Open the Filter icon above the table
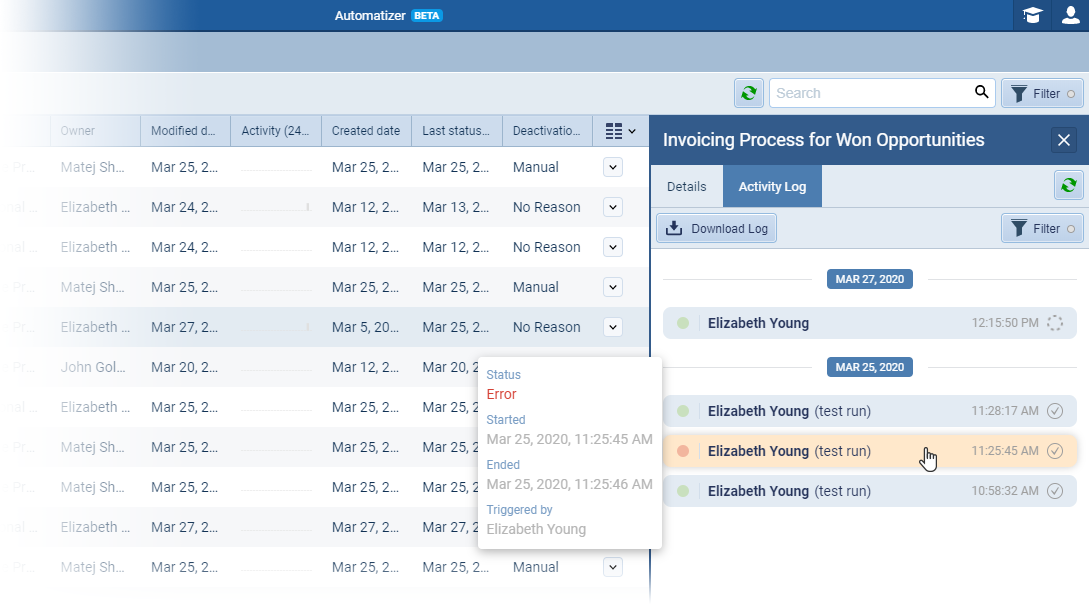The height and width of the screenshot is (604, 1089). pos(1043,92)
